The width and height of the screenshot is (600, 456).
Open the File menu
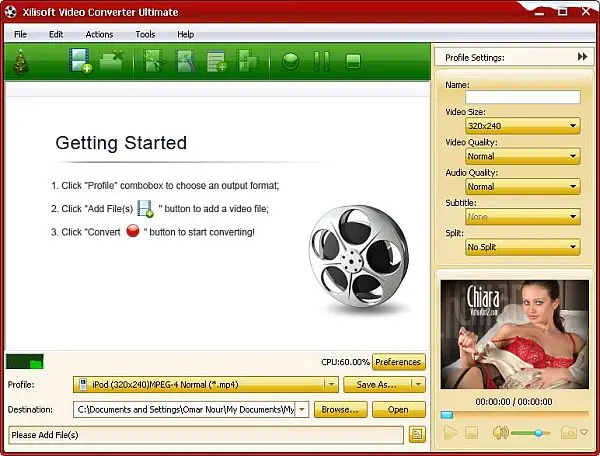[x=20, y=34]
